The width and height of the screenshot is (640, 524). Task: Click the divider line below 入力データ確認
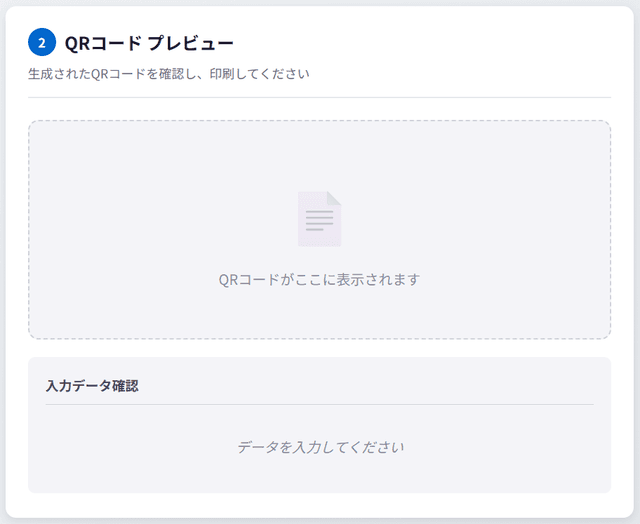[319, 404]
